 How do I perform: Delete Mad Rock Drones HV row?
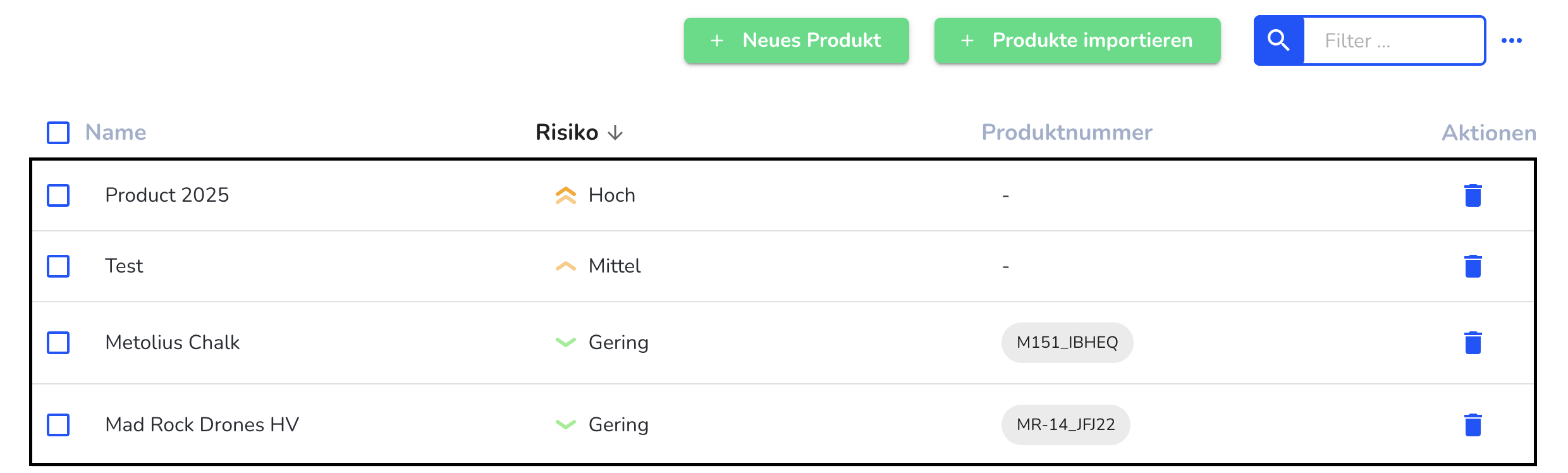pyautogui.click(x=1473, y=425)
